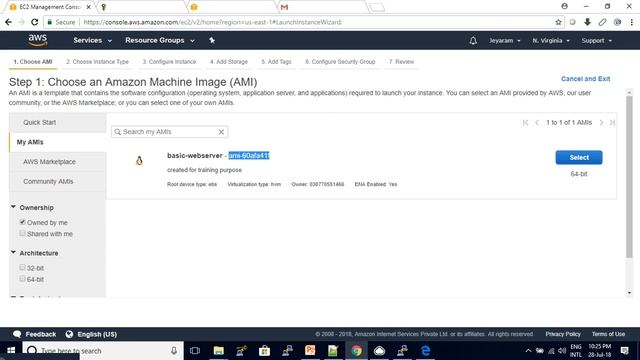Screen dimensions: 640x360
Task: Click the browser reload icon
Action: click(35, 22)
